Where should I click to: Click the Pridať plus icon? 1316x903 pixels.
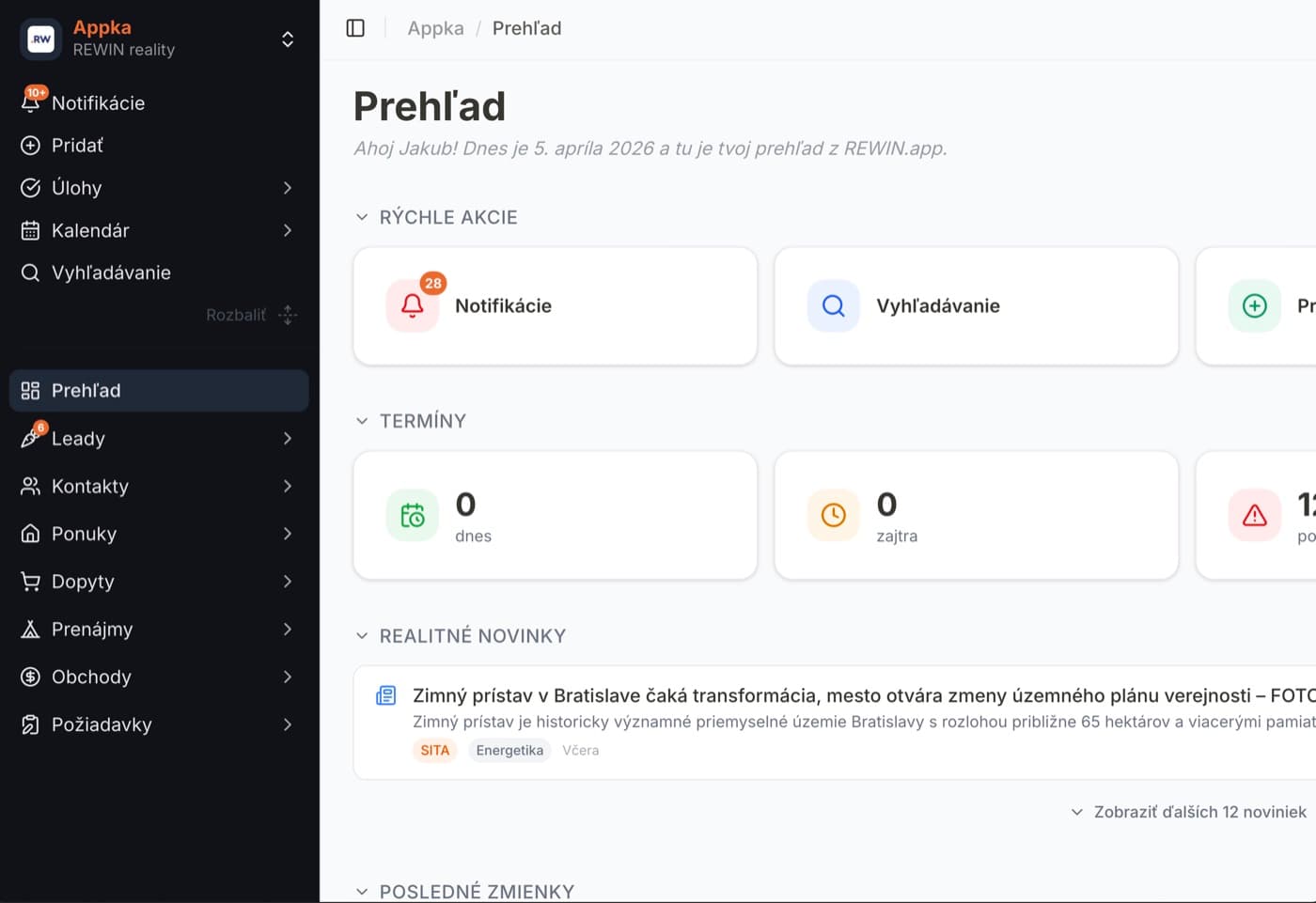31,146
